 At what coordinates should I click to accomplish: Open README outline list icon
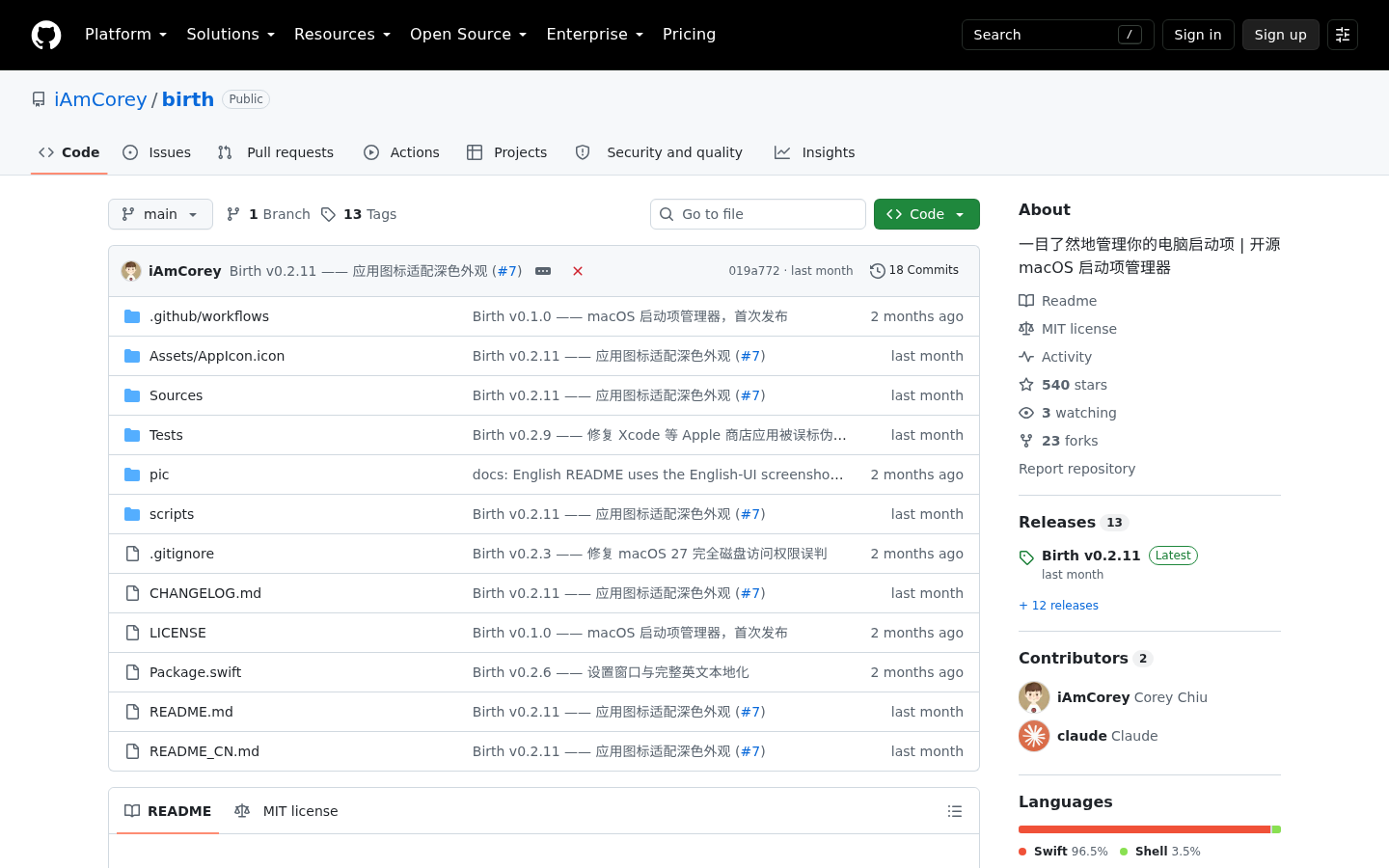point(955,811)
